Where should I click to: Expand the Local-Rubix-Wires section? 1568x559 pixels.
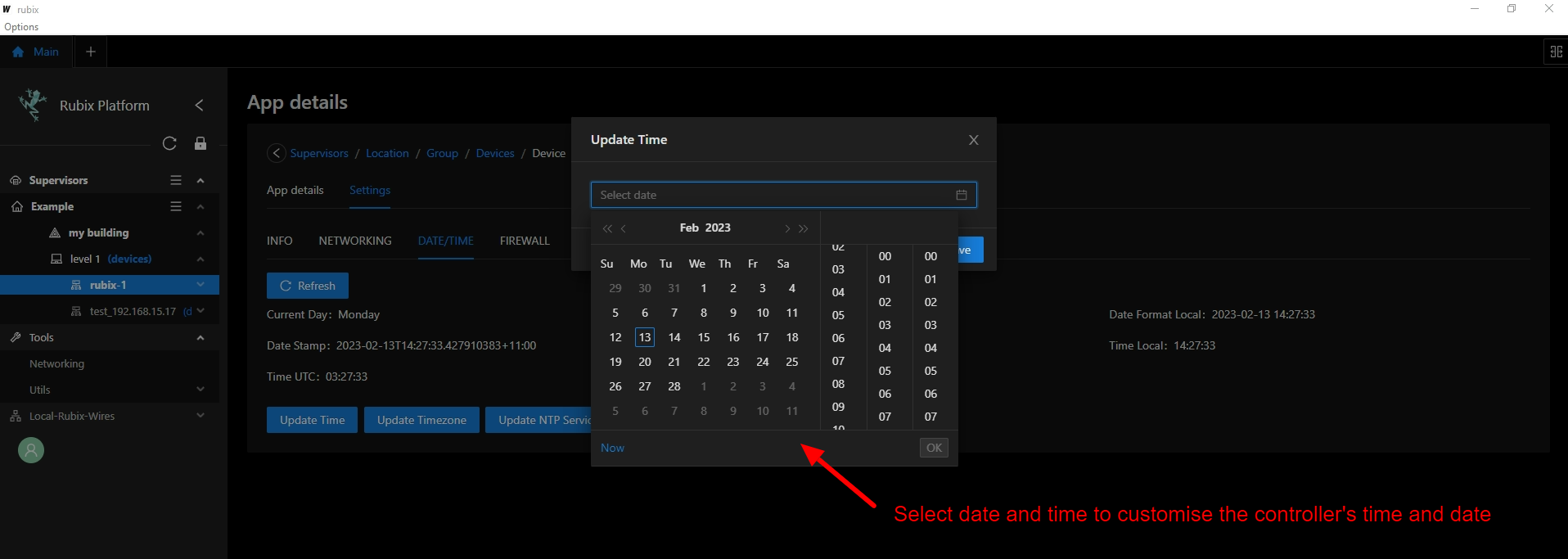click(201, 416)
